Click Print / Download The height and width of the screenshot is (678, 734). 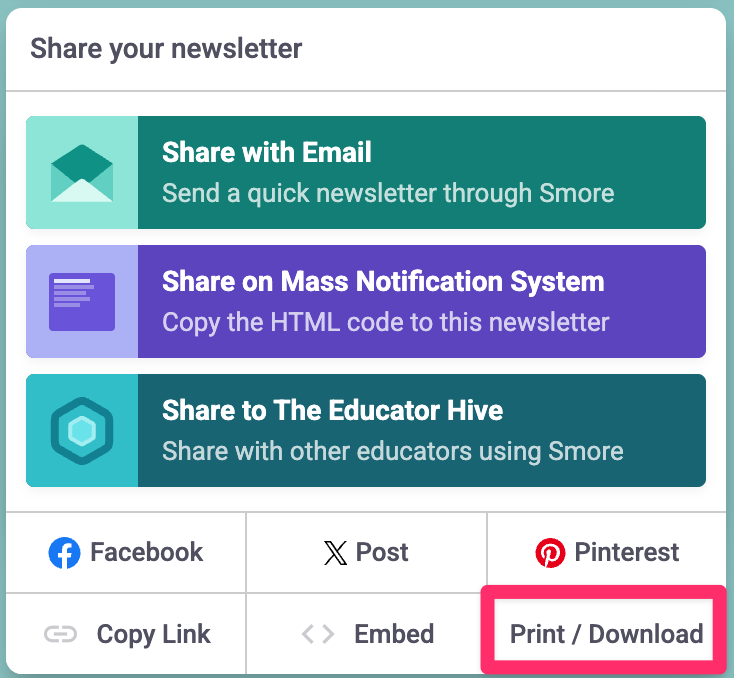point(606,634)
